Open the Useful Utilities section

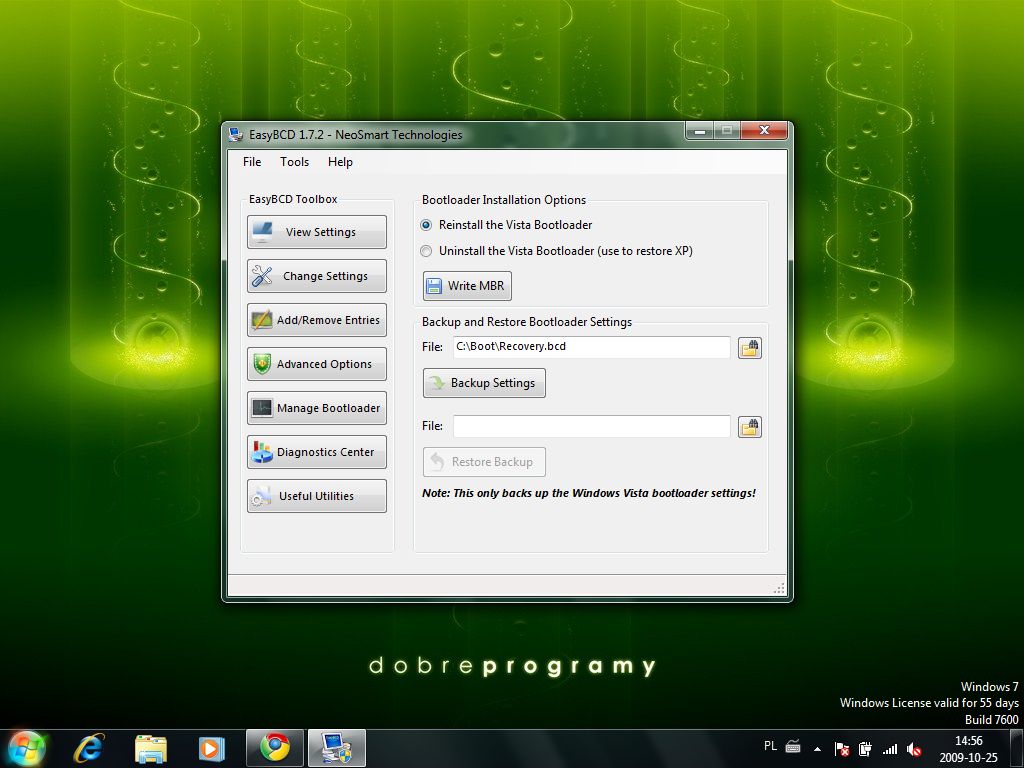tap(316, 496)
